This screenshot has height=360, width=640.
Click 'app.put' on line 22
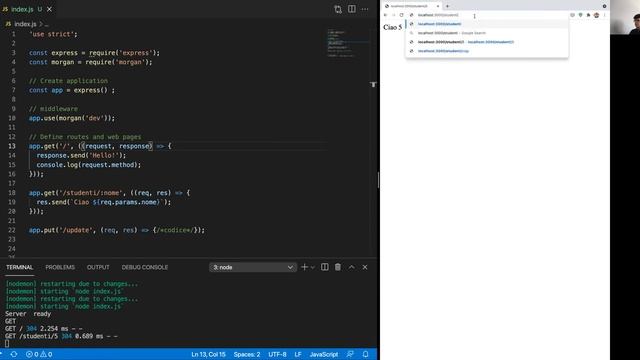[42, 230]
